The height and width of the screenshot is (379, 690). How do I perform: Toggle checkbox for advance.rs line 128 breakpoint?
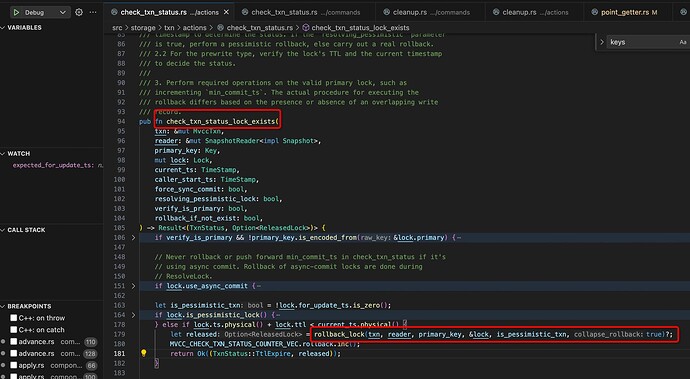[x=14, y=353]
